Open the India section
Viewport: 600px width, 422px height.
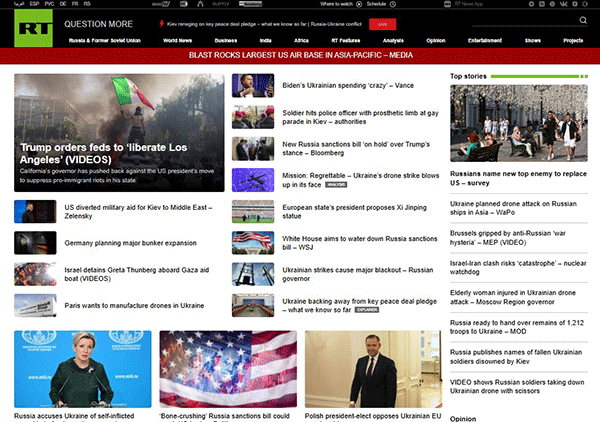coord(266,41)
